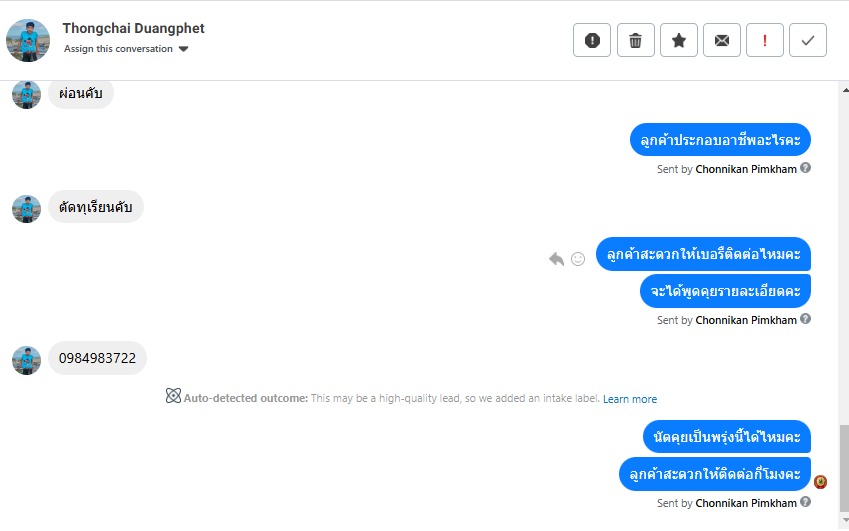Image resolution: width=849 pixels, height=531 pixels.
Task: Move conversation to trash
Action: coord(635,41)
